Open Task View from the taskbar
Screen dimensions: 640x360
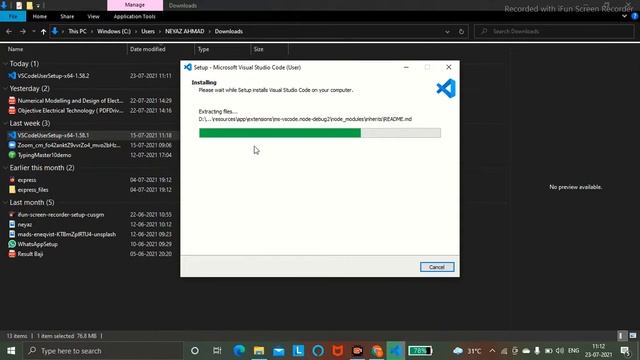pyautogui.click(x=217, y=351)
